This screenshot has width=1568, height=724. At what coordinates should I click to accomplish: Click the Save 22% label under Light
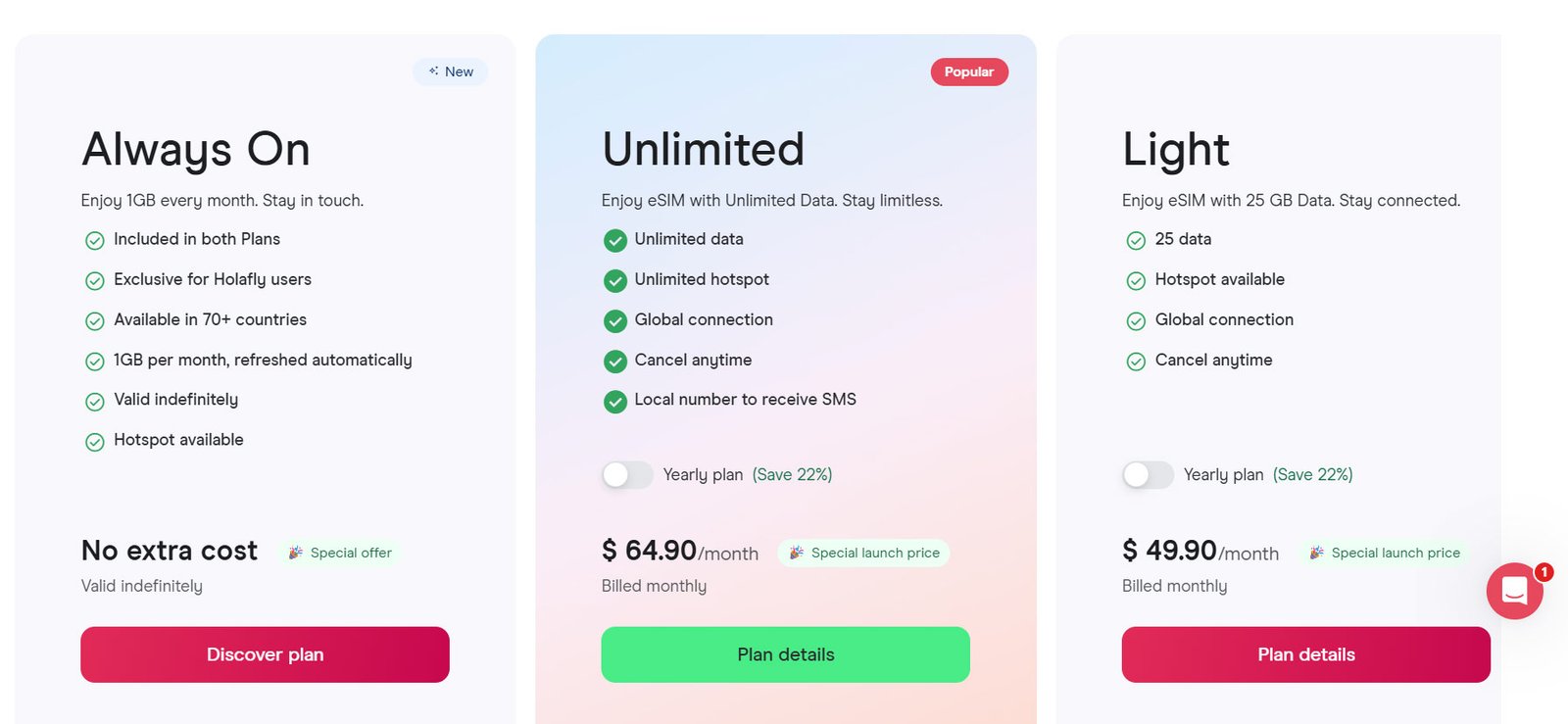1312,475
